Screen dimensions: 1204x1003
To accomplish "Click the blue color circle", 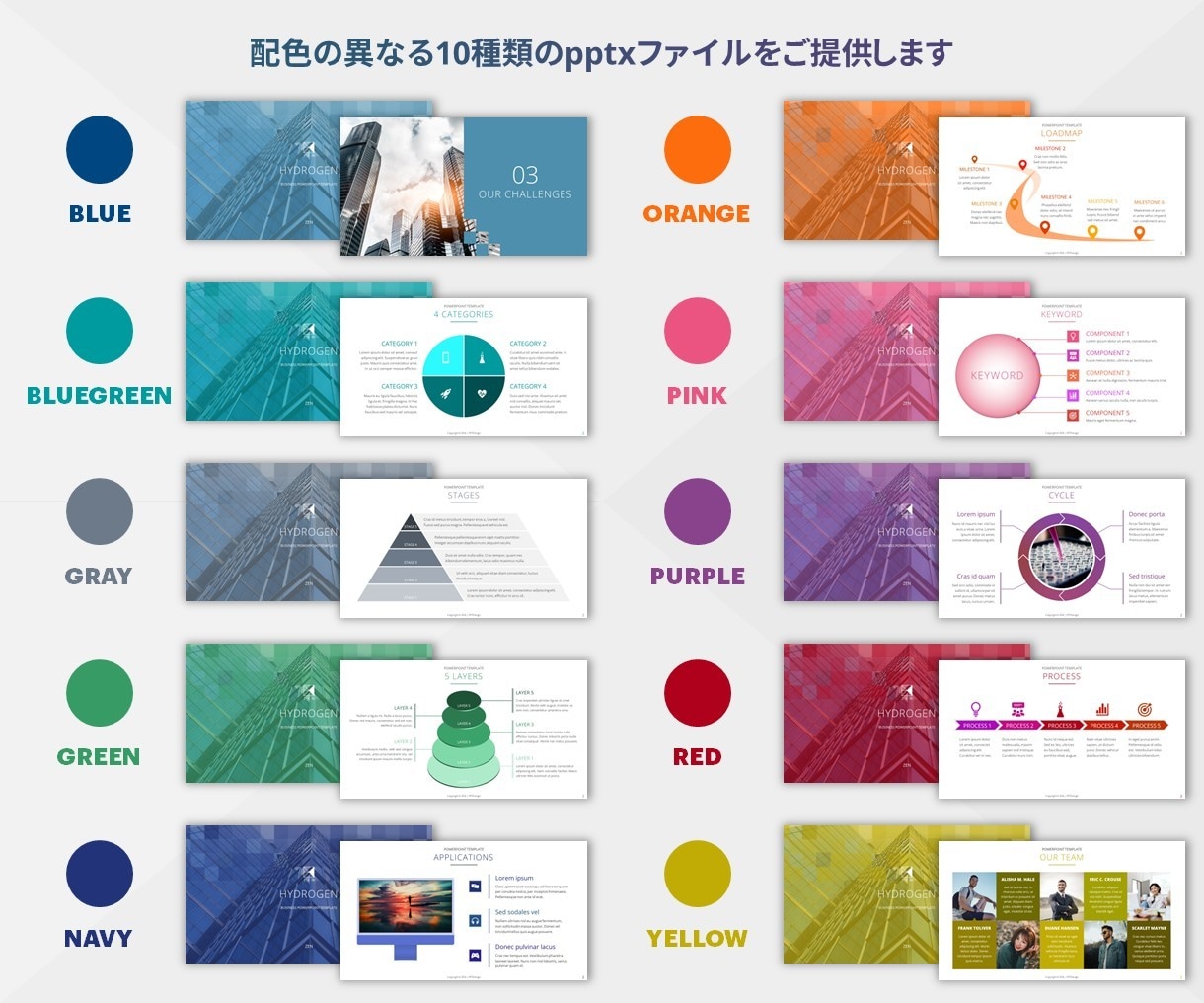I will [x=100, y=150].
